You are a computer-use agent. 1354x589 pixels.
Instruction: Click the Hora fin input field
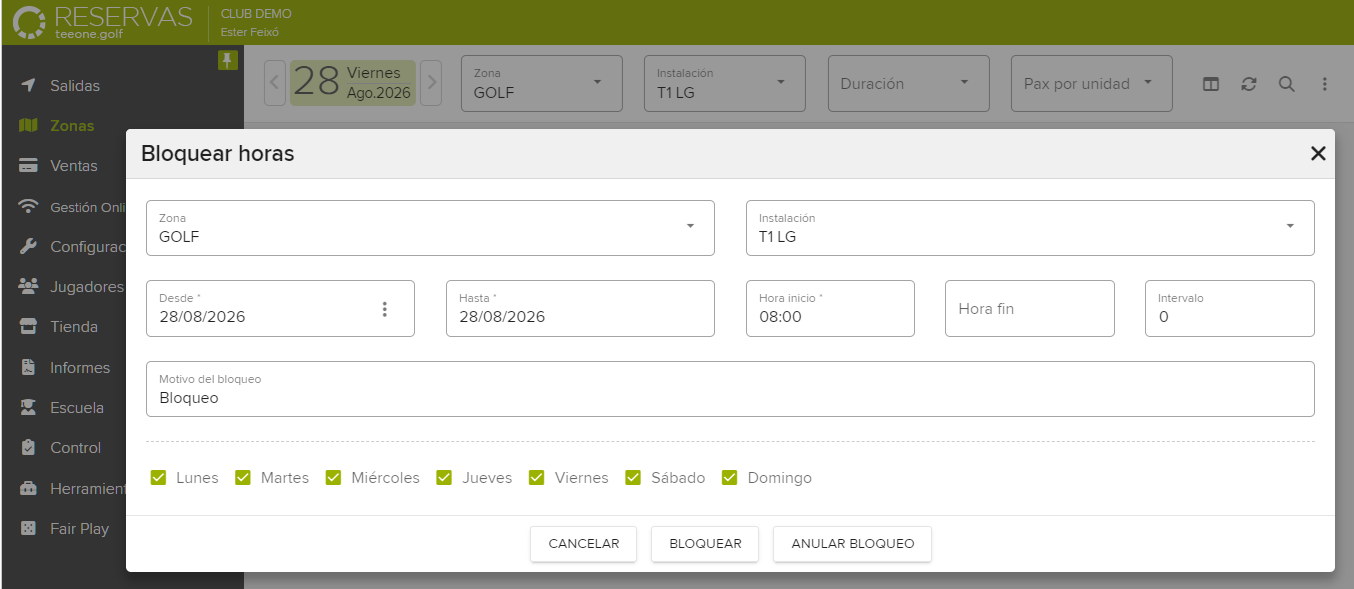click(1029, 308)
